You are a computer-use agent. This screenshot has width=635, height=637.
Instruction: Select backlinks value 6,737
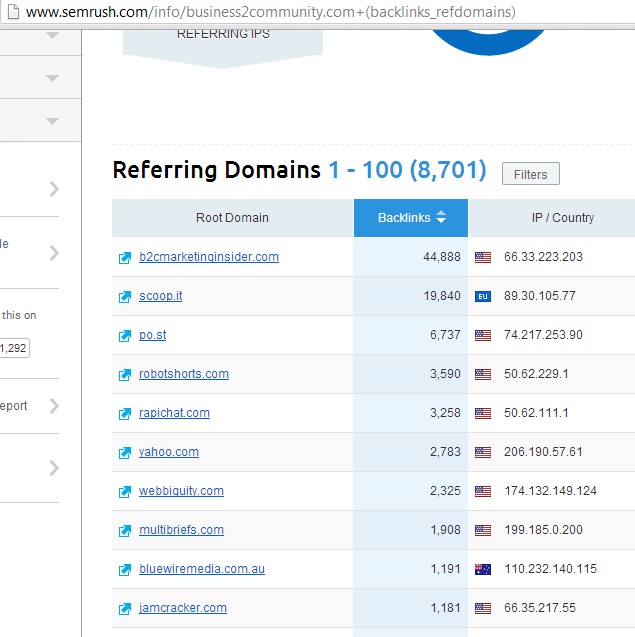coord(445,335)
